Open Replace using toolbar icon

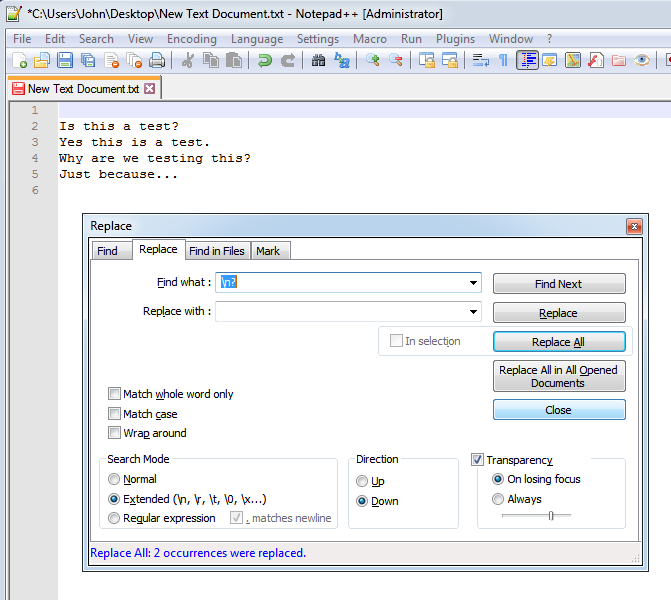[x=342, y=60]
